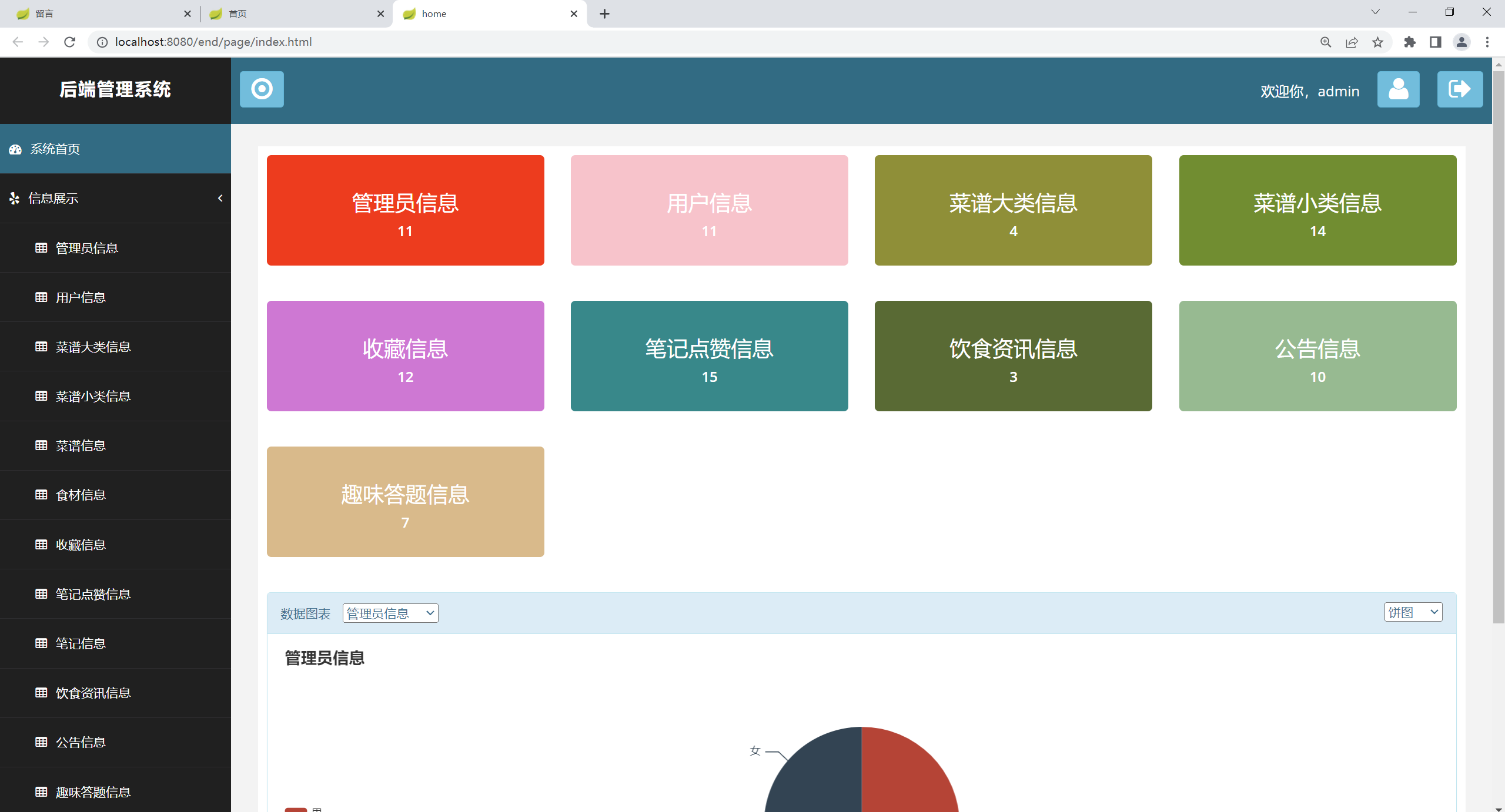Click the 后端管理系统 title
The height and width of the screenshot is (812, 1505).
pos(115,89)
